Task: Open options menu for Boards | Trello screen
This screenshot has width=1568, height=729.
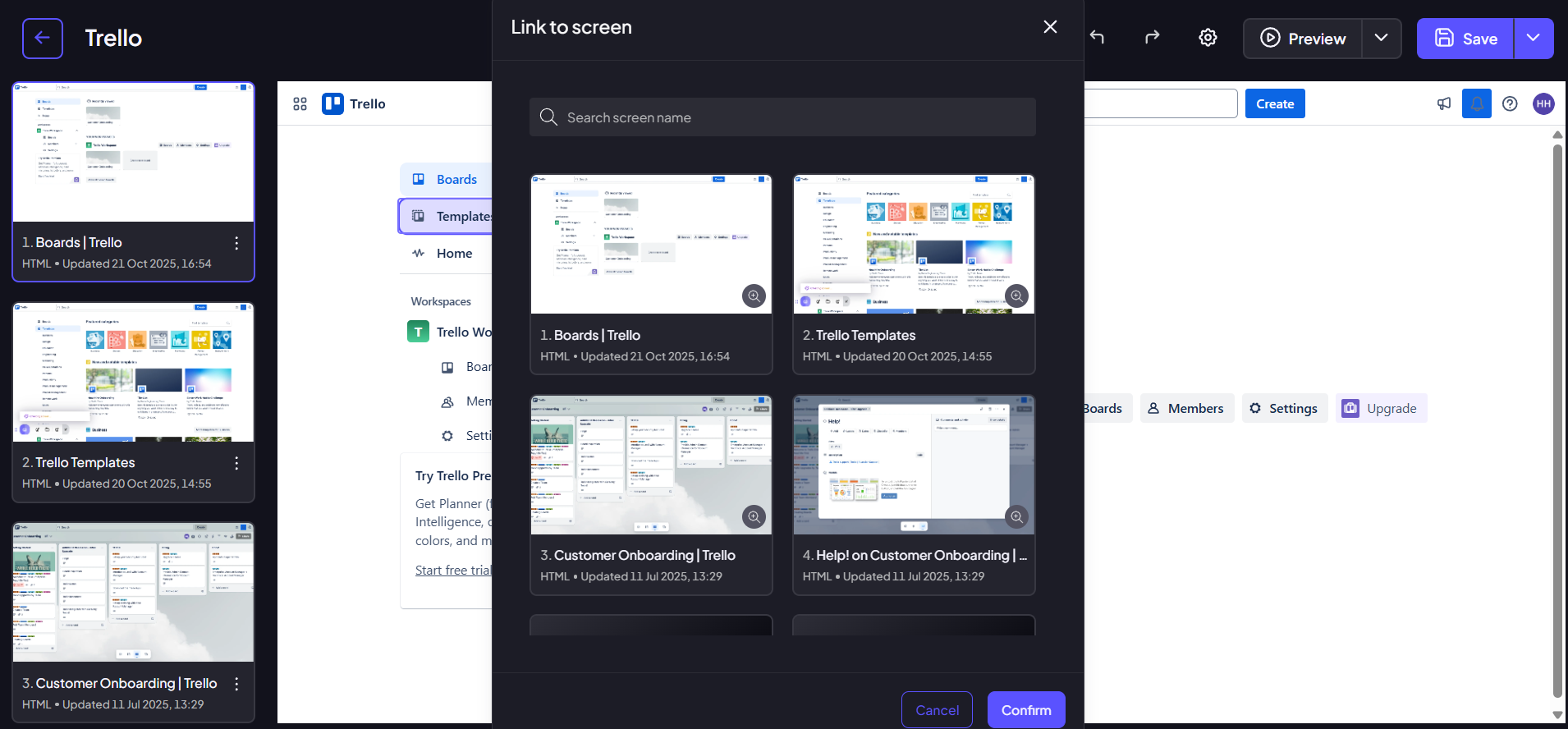Action: tap(236, 243)
